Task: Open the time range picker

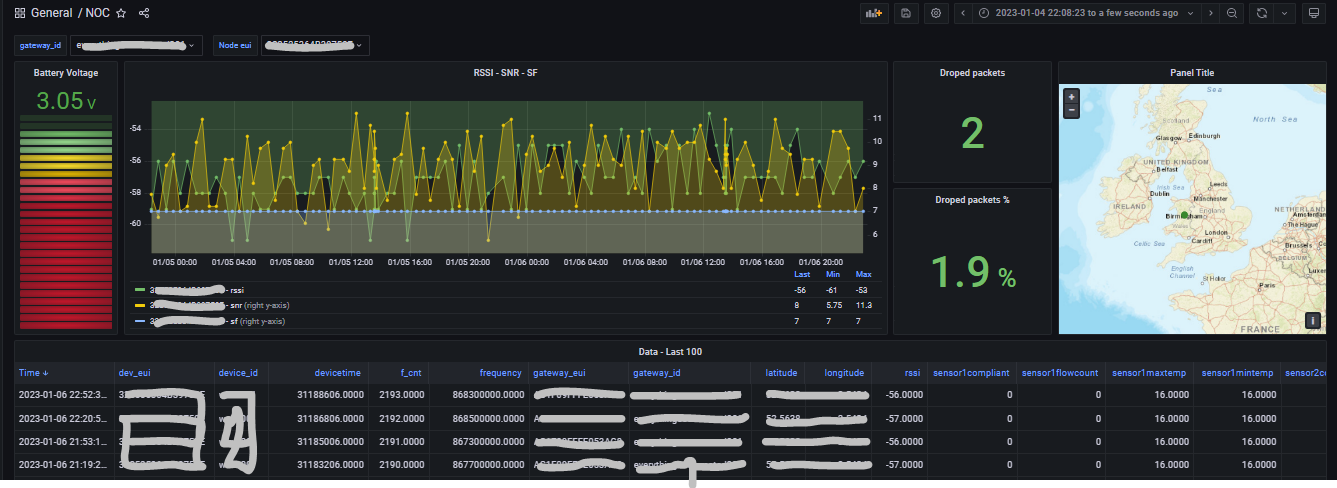Action: point(1086,13)
